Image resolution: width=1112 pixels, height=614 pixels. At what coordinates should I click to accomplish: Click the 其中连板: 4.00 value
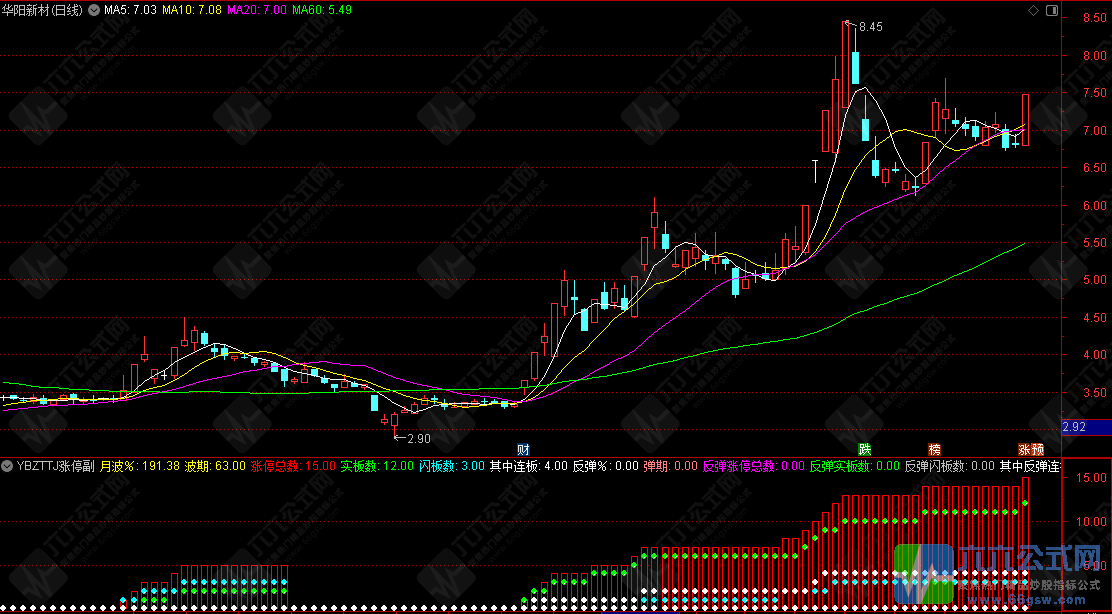coord(529,466)
